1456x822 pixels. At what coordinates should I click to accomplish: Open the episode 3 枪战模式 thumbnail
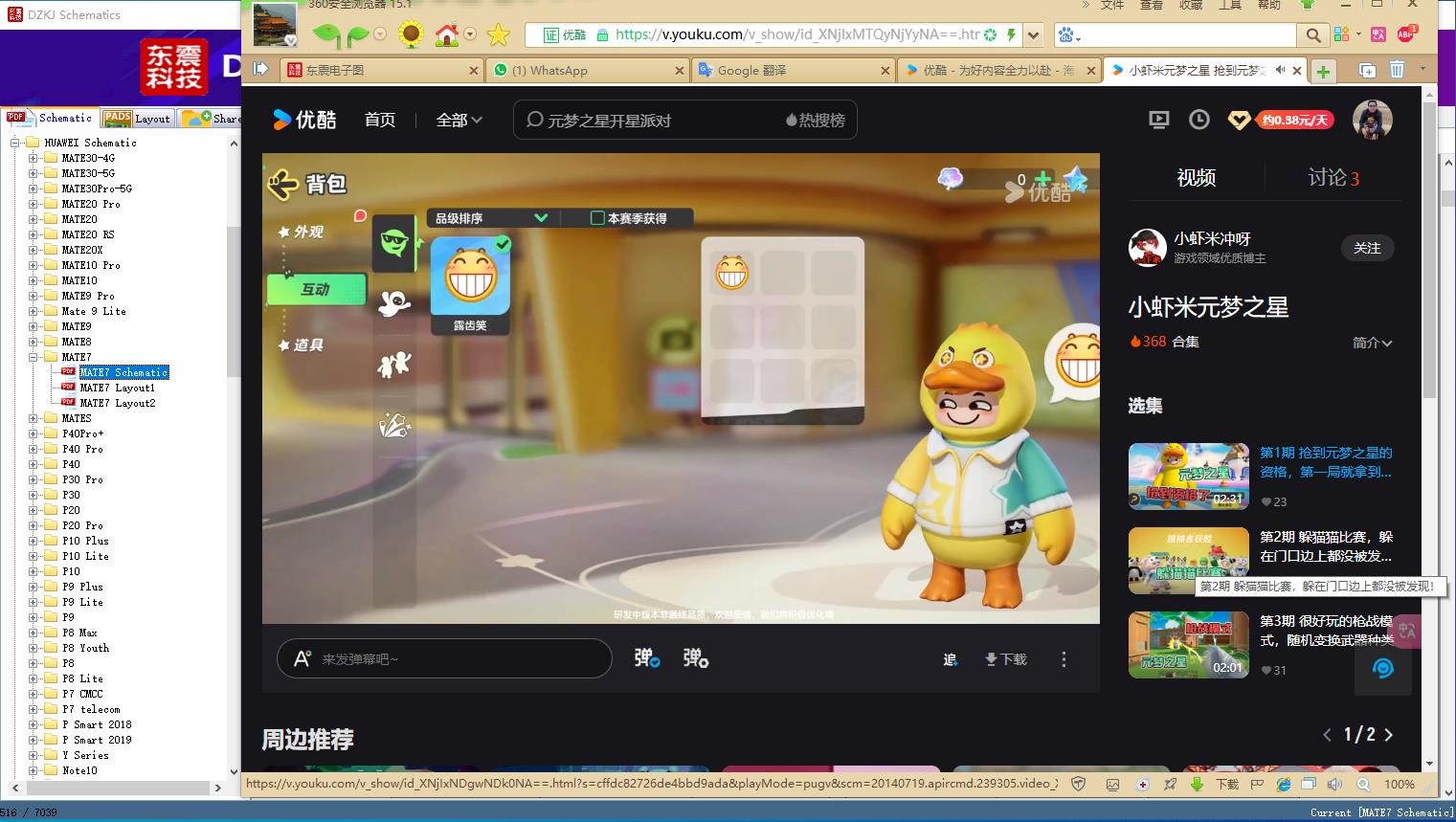coord(1189,645)
